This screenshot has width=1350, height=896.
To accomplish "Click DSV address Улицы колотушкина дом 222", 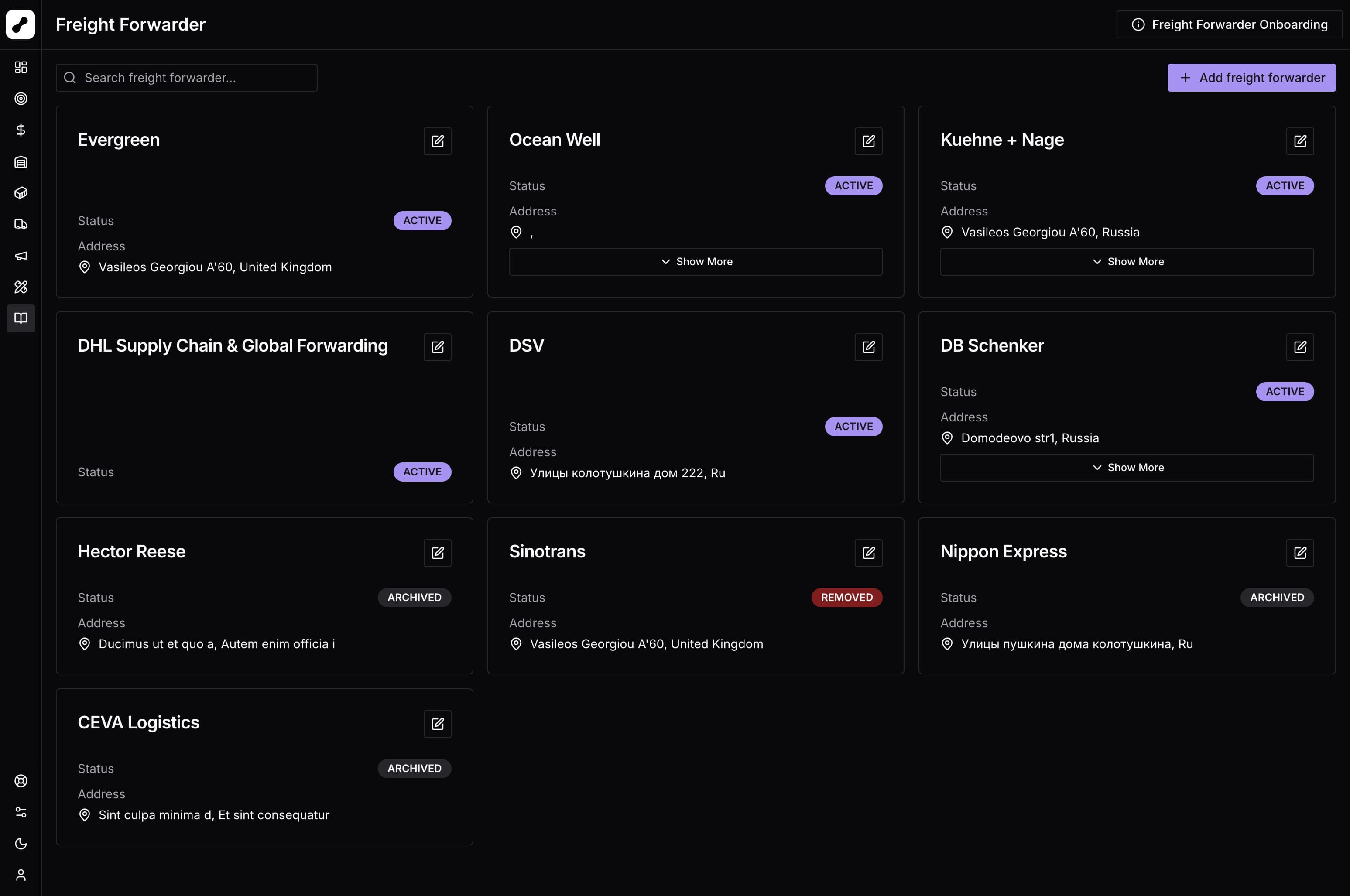I will click(627, 473).
